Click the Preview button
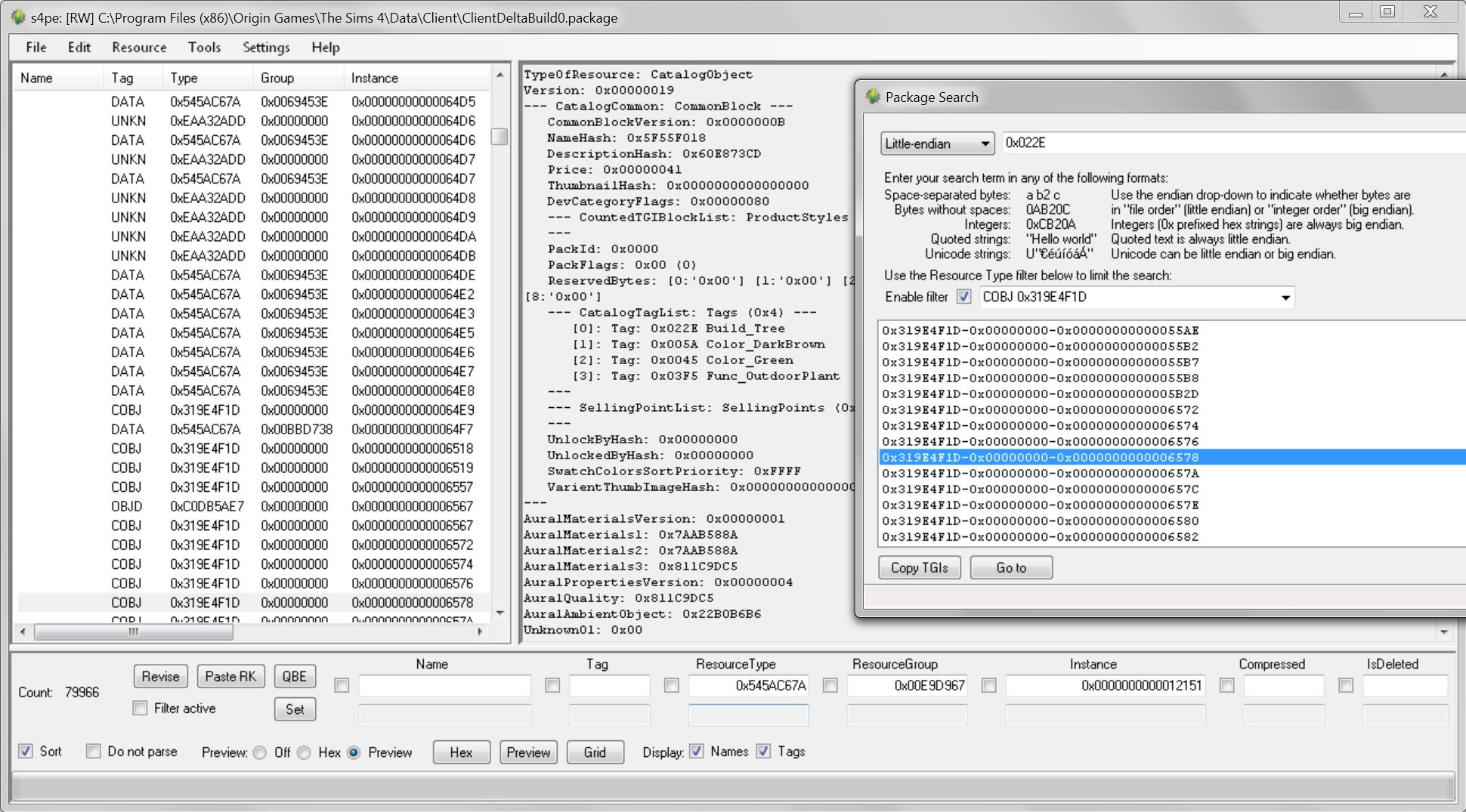Screen dimensions: 1466x812 [528, 752]
